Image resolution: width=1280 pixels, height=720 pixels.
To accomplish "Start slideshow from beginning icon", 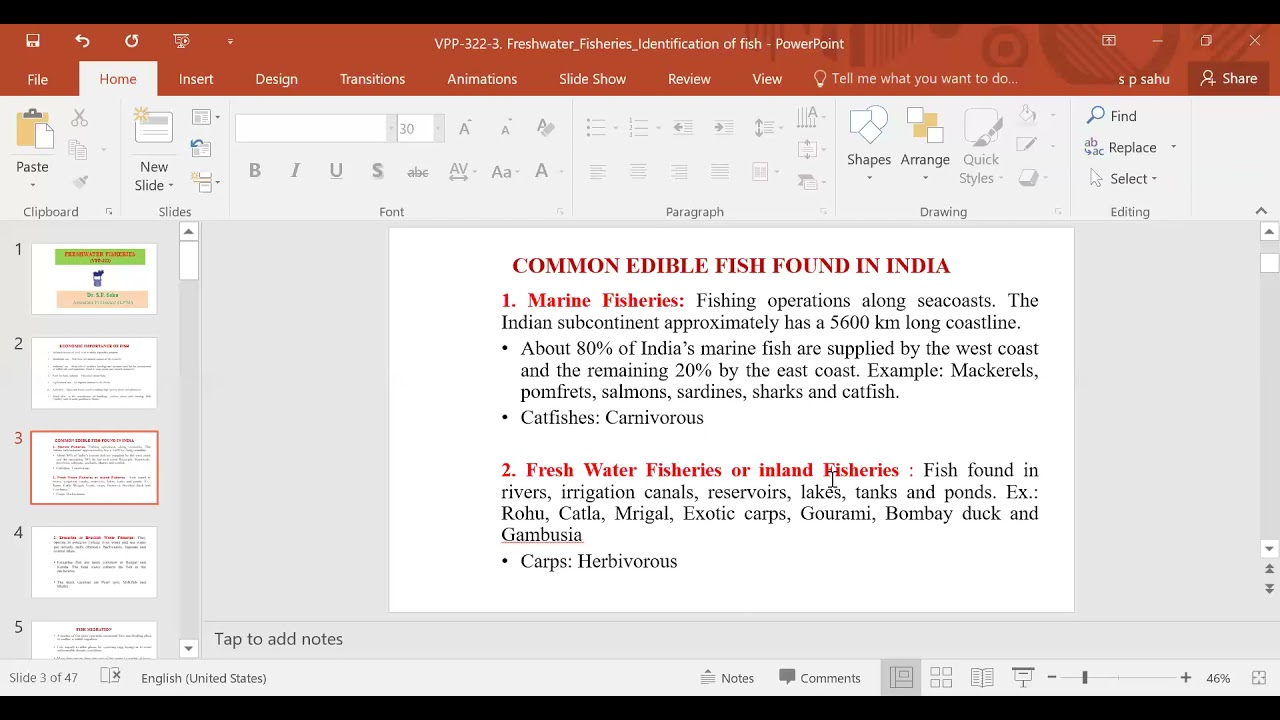I will 181,41.
